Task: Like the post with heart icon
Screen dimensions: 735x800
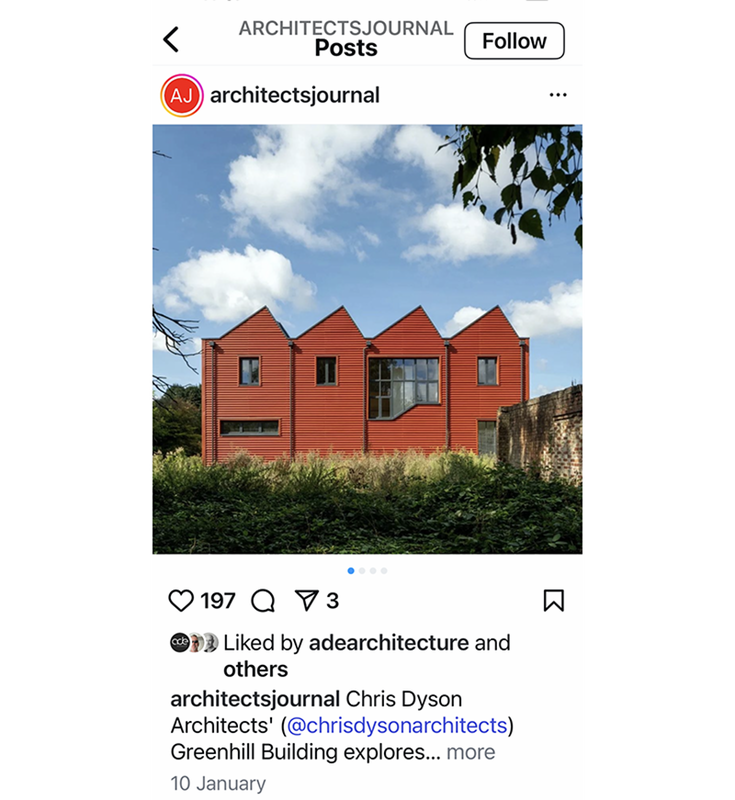Action: tap(181, 601)
